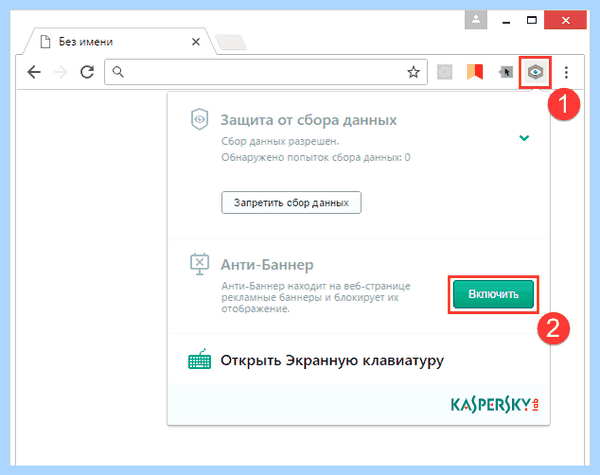Open the Kaspersky Protection extension icon

(535, 72)
